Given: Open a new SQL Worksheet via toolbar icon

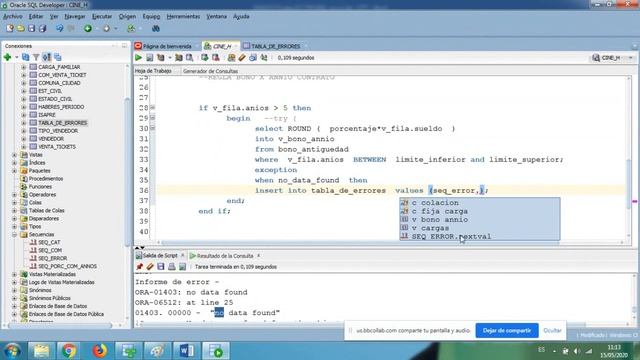Looking at the screenshot, I should pos(131,29).
